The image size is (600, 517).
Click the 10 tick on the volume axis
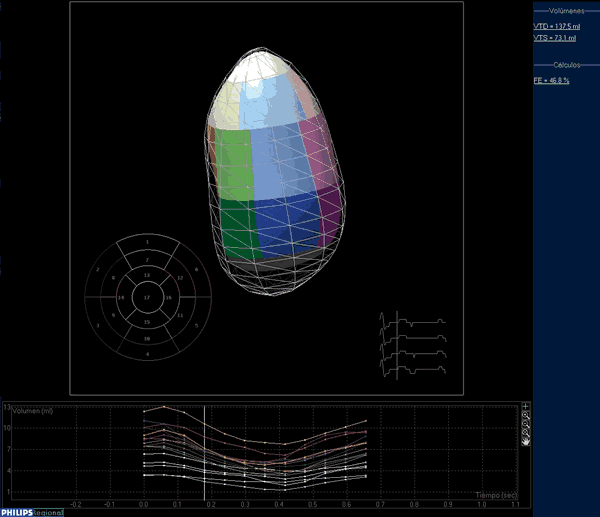(x=7, y=428)
